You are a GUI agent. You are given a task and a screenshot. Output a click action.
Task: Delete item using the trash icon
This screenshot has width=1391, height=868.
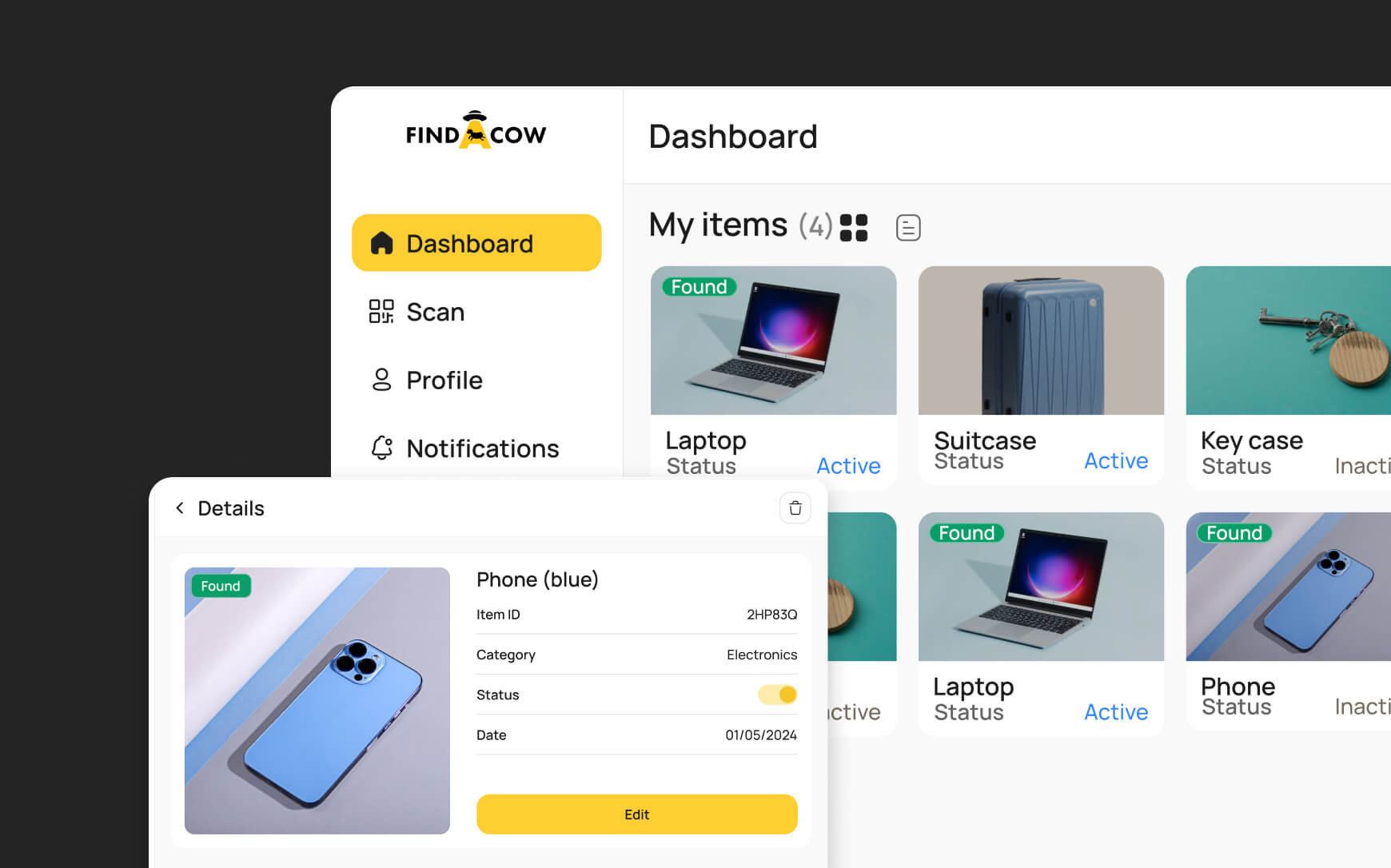(795, 508)
